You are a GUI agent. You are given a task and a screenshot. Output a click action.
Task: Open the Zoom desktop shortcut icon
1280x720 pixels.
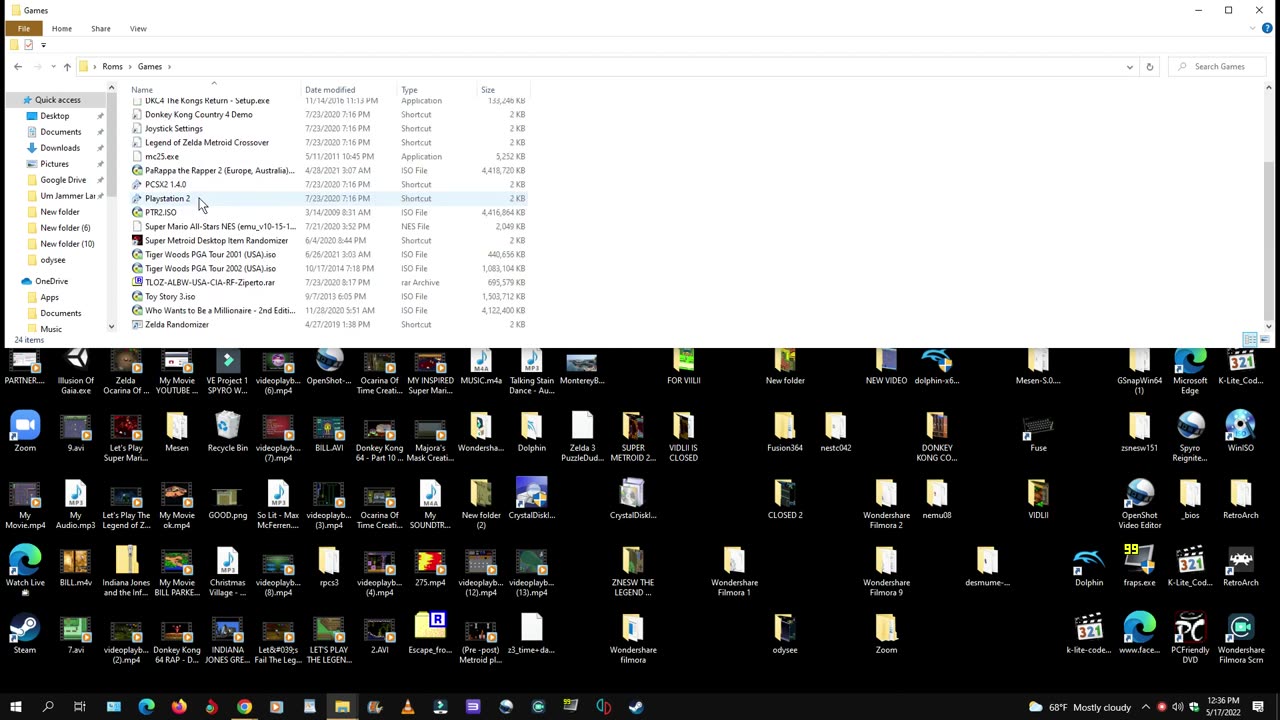click(x=25, y=432)
